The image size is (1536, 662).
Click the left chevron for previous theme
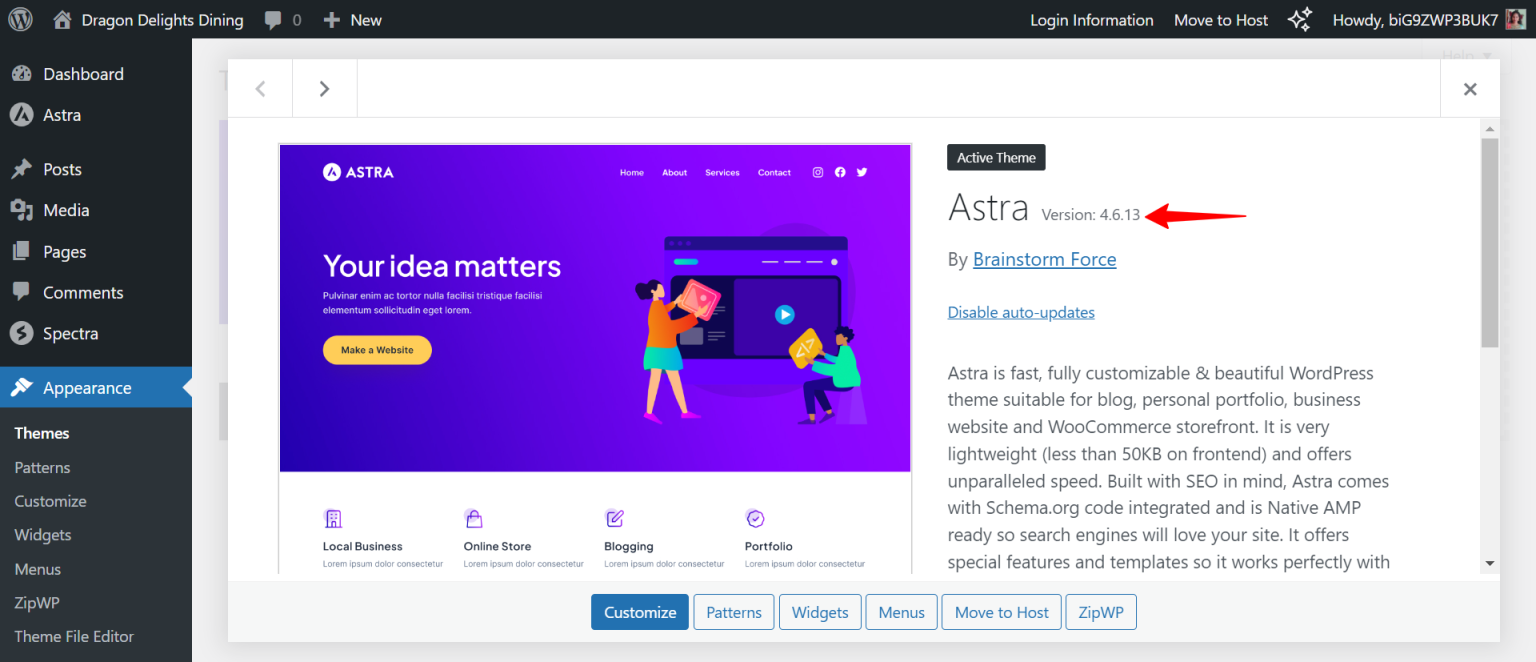point(259,88)
